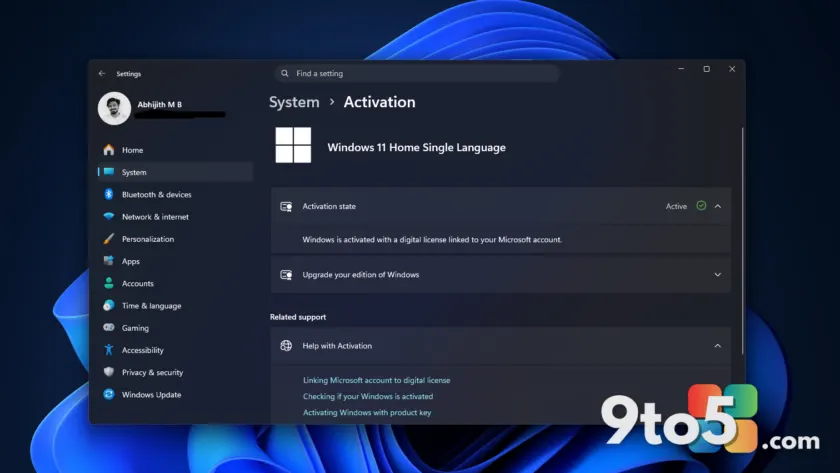Image resolution: width=840 pixels, height=473 pixels.
Task: Click the search magnifier icon
Action: (284, 73)
